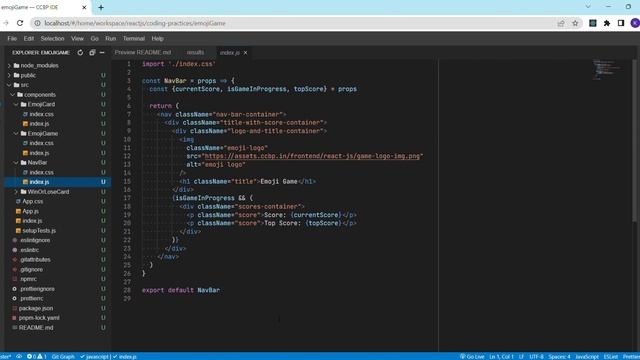Expand the public folder

[28, 75]
